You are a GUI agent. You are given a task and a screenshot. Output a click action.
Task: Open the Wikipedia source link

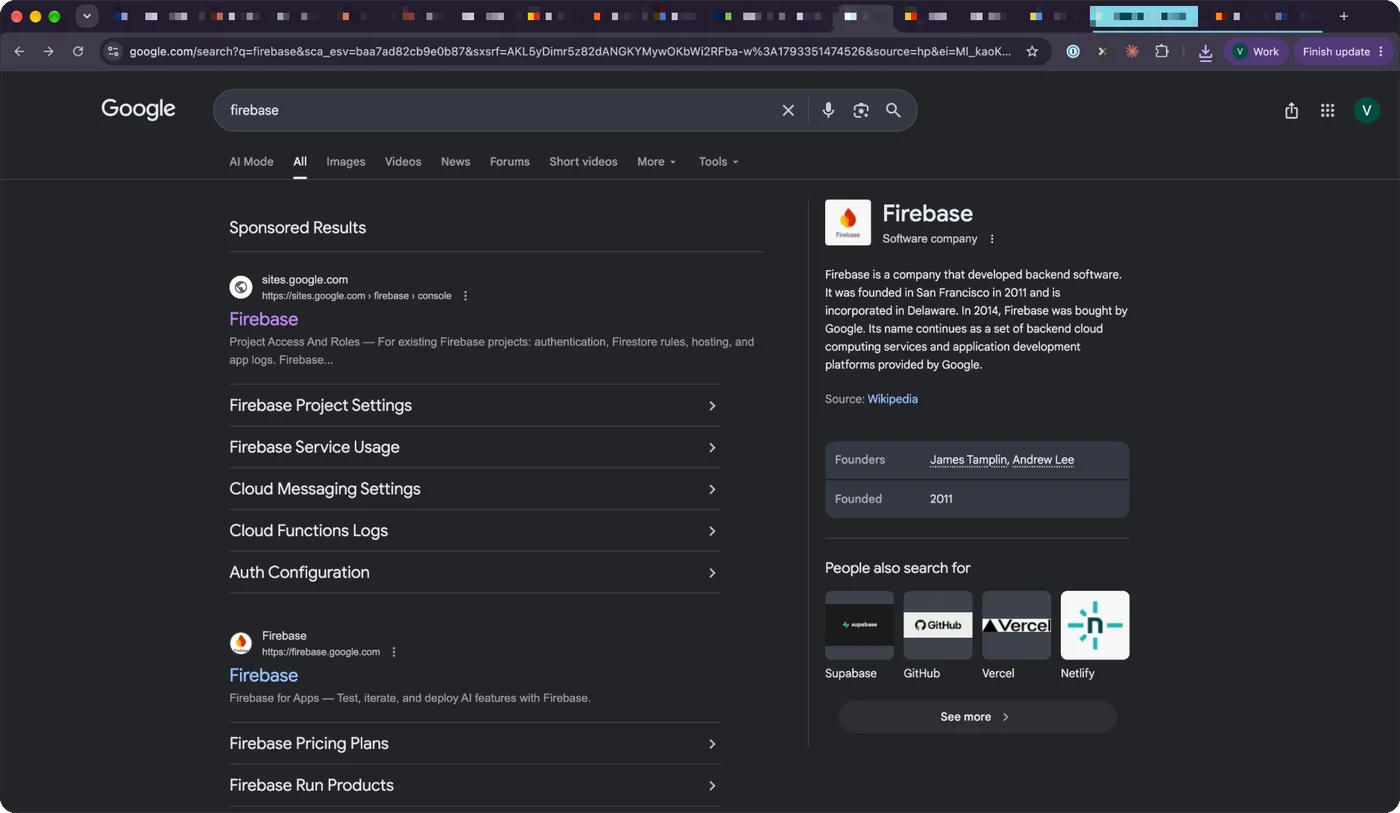pos(892,399)
